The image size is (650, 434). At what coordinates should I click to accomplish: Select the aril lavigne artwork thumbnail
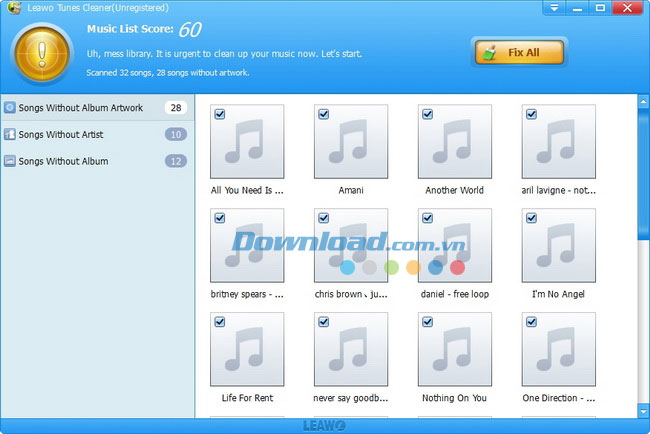coord(558,141)
